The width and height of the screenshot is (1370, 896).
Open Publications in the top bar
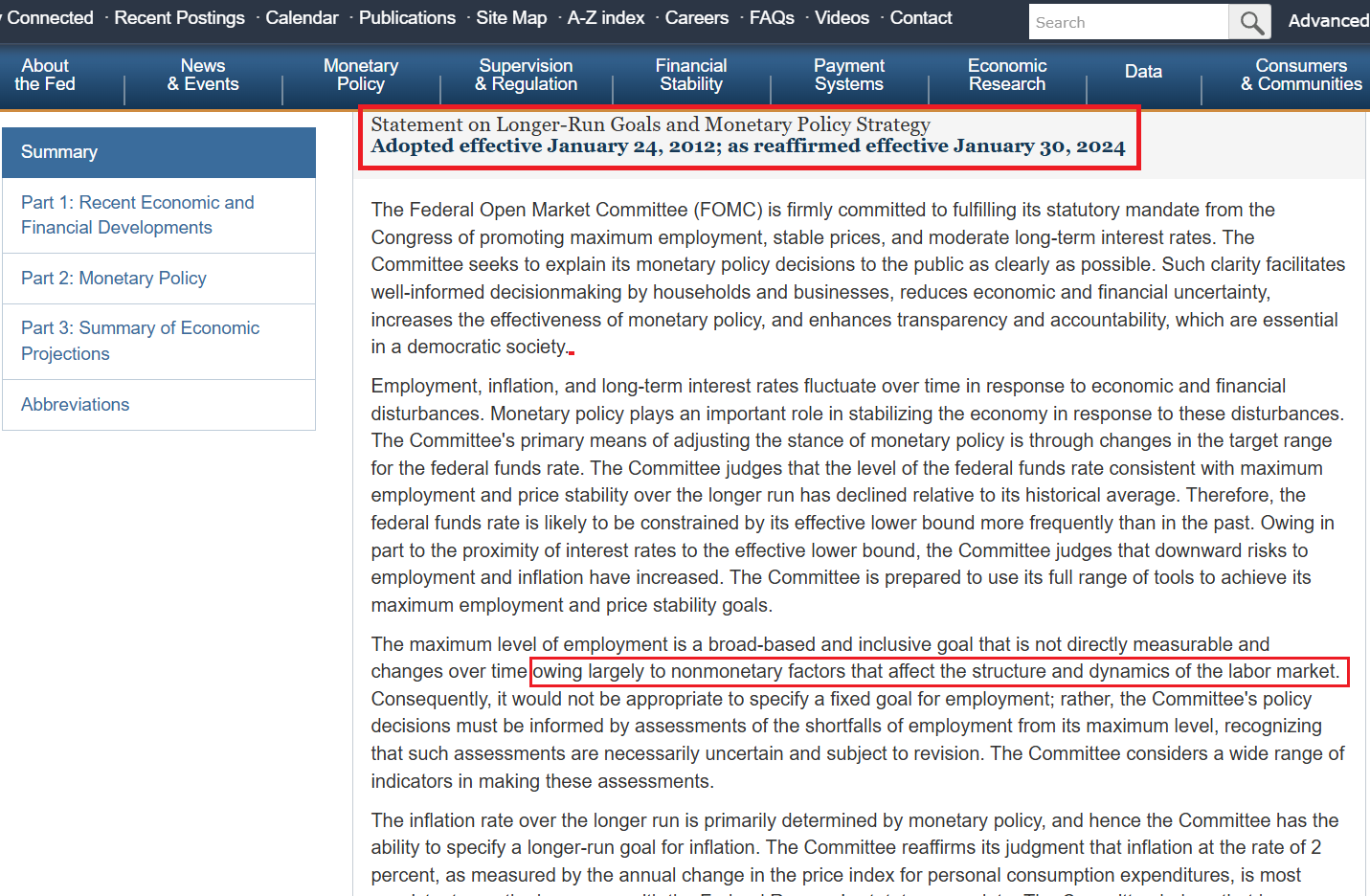(407, 18)
